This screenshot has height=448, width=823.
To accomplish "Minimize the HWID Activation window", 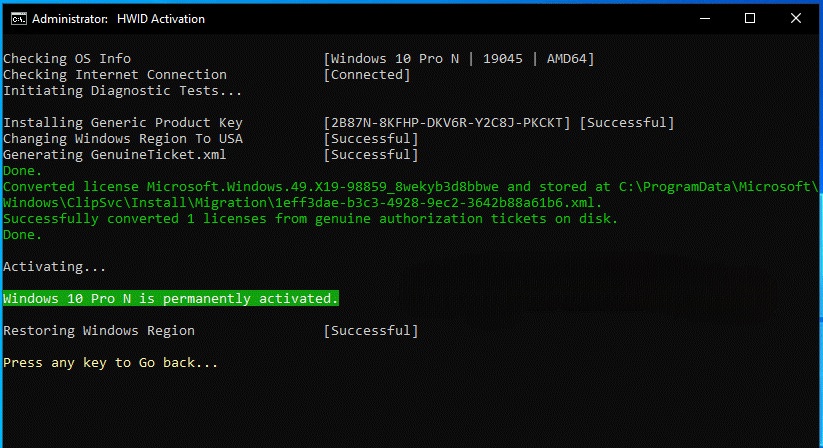I will pos(705,18).
